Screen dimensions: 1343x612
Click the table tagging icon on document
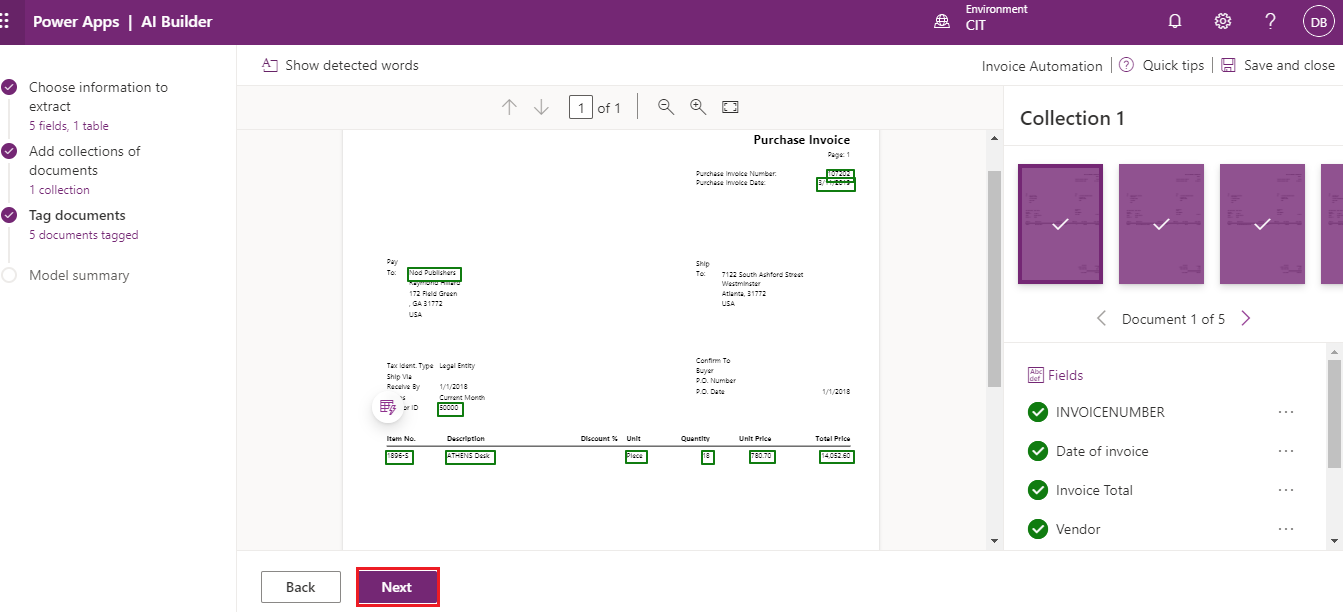[x=388, y=407]
